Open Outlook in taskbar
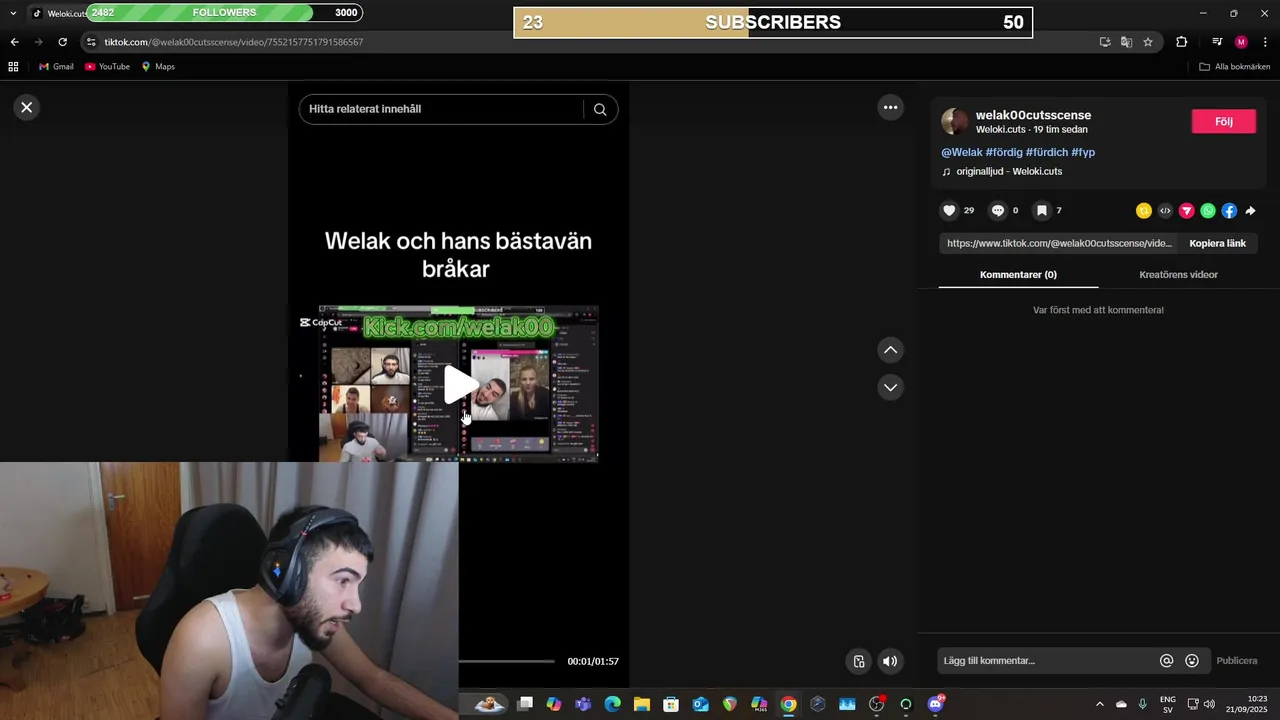 click(700, 704)
